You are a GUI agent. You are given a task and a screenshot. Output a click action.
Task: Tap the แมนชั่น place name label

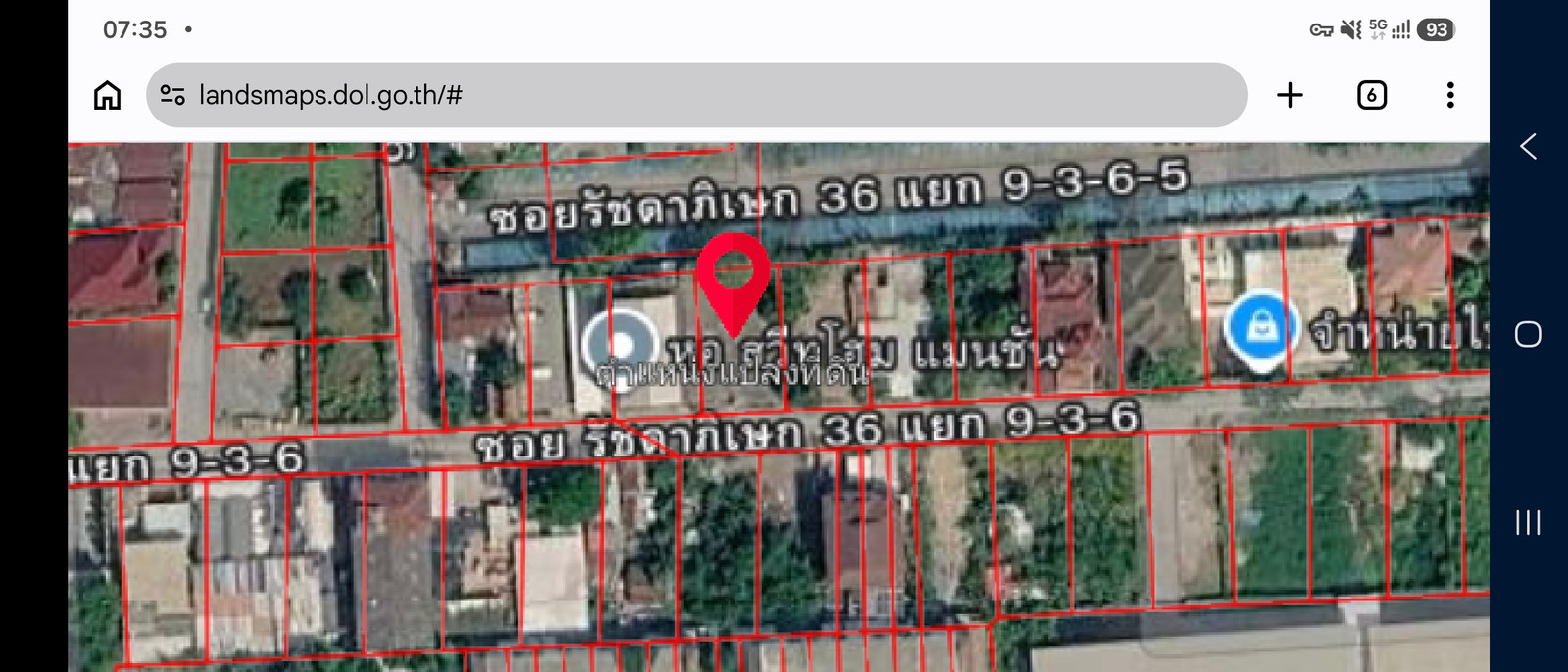[986, 352]
